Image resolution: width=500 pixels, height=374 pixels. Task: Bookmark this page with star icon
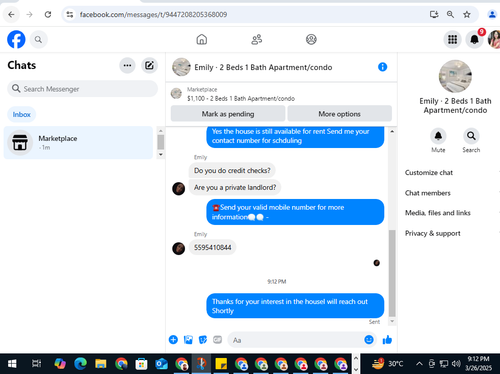click(x=467, y=14)
